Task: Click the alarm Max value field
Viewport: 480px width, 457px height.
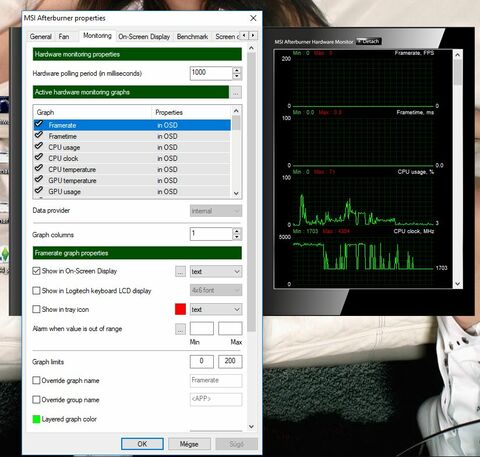Action: (230, 329)
